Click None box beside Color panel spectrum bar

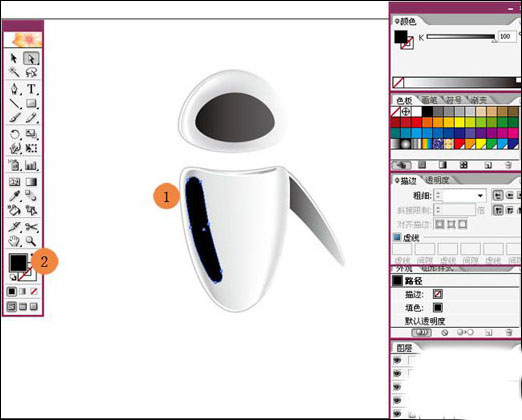pos(398,82)
